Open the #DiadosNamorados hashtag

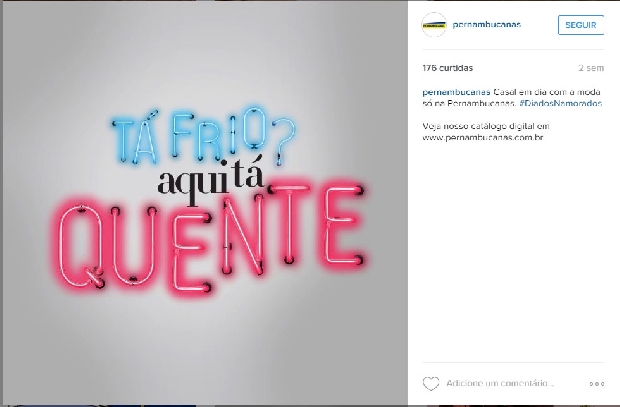pyautogui.click(x=561, y=104)
